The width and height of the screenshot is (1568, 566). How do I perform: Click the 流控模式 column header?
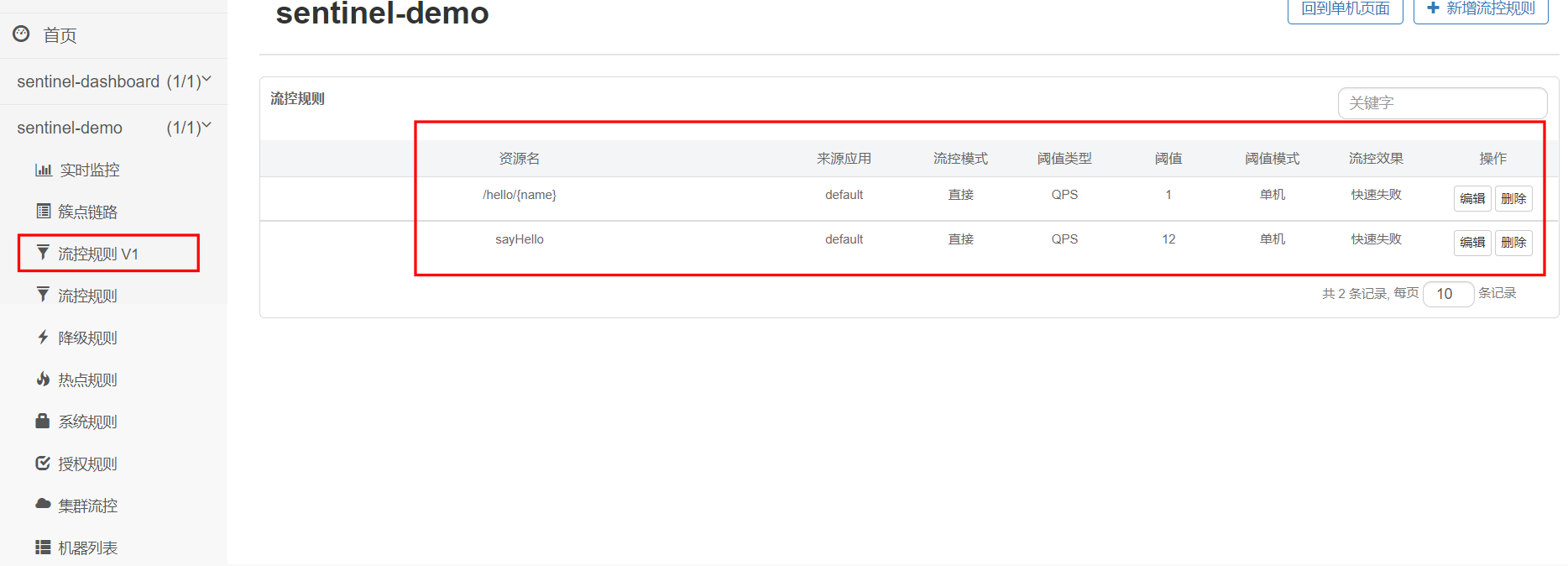coord(960,159)
